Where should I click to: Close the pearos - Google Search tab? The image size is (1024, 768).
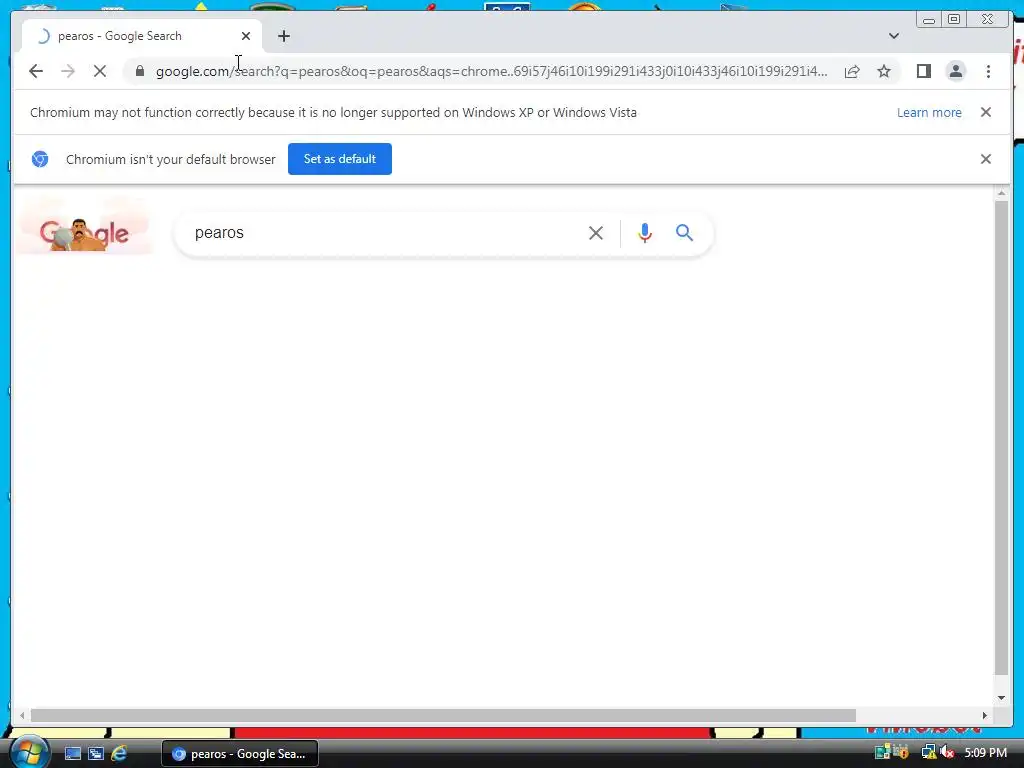click(x=246, y=36)
